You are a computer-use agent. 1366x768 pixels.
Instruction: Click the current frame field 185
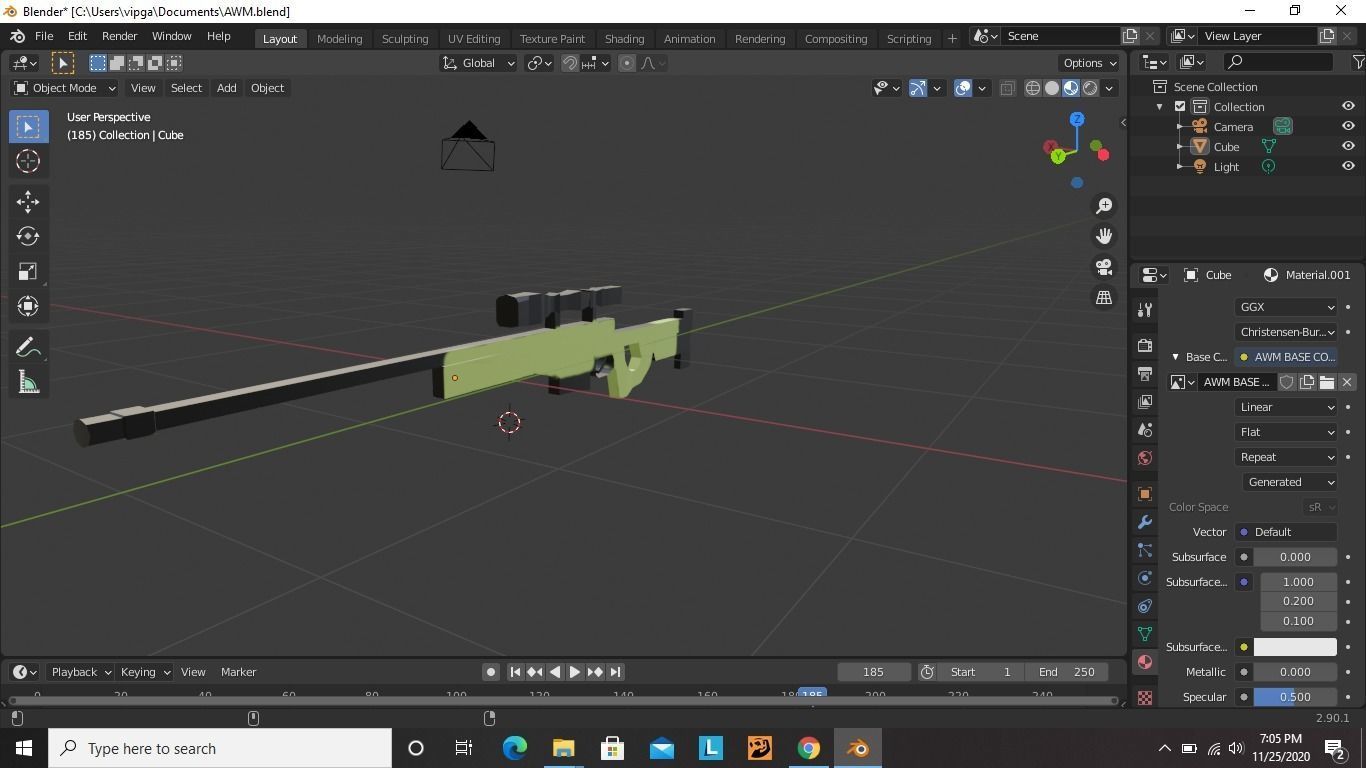pyautogui.click(x=873, y=672)
